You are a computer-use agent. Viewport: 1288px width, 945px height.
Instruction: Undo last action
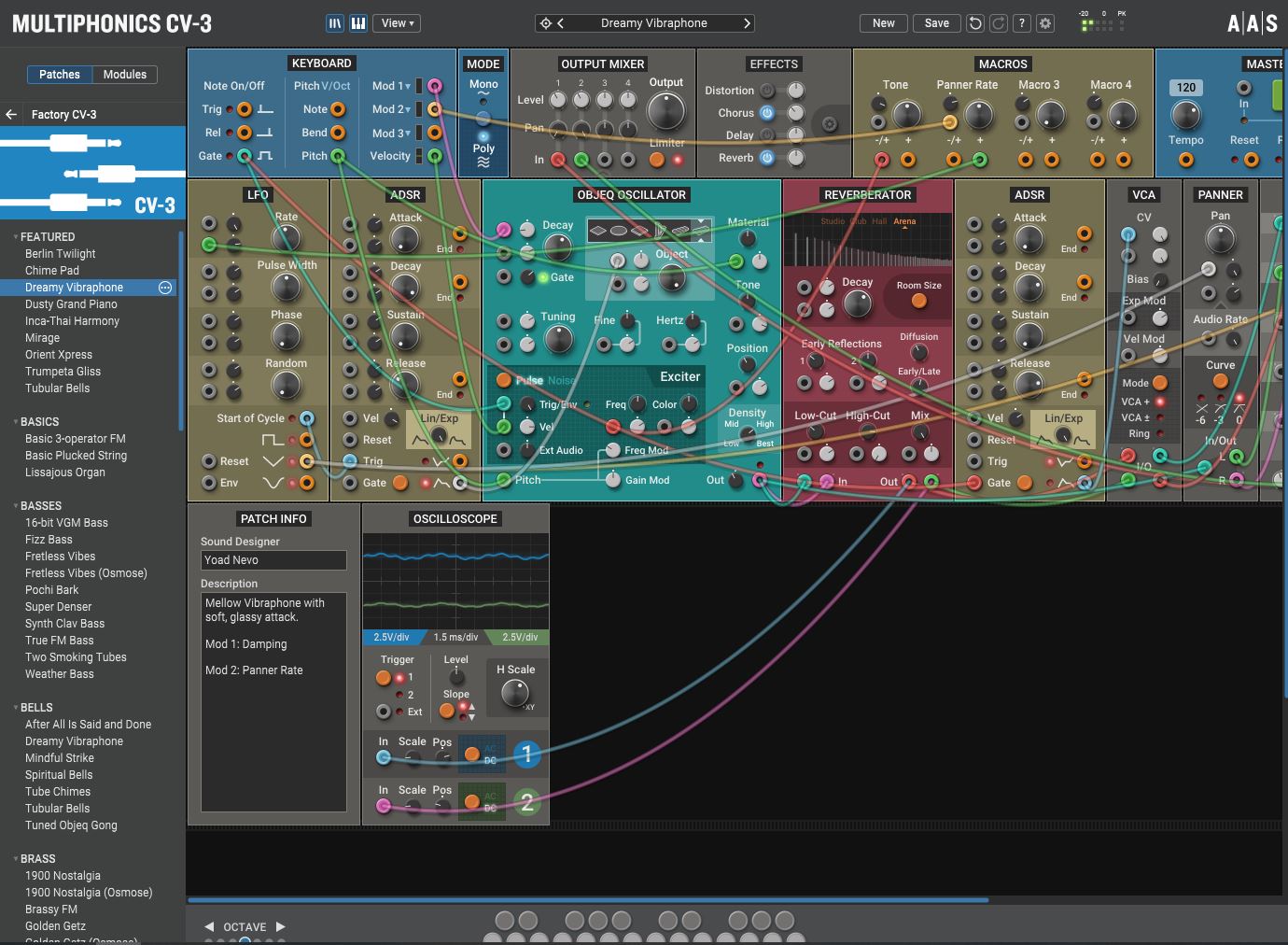[x=975, y=23]
